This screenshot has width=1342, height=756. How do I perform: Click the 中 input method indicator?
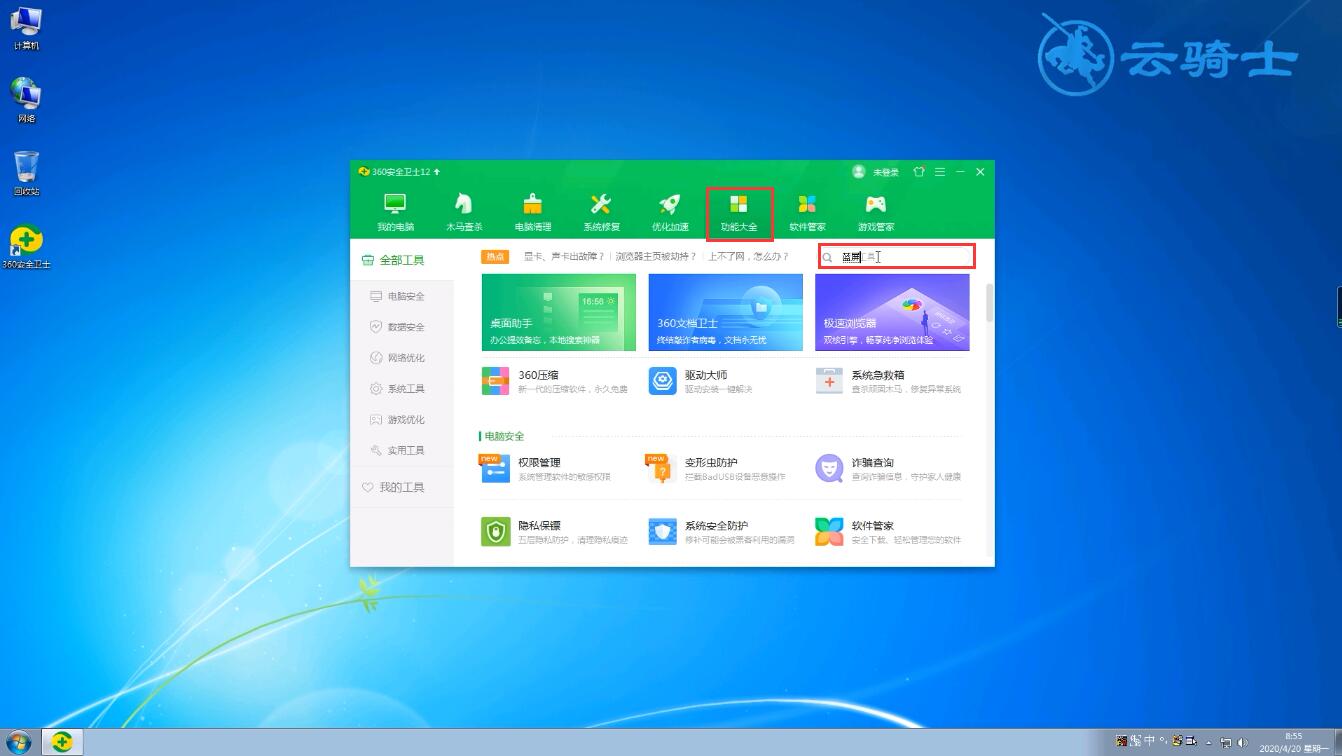coord(1150,741)
